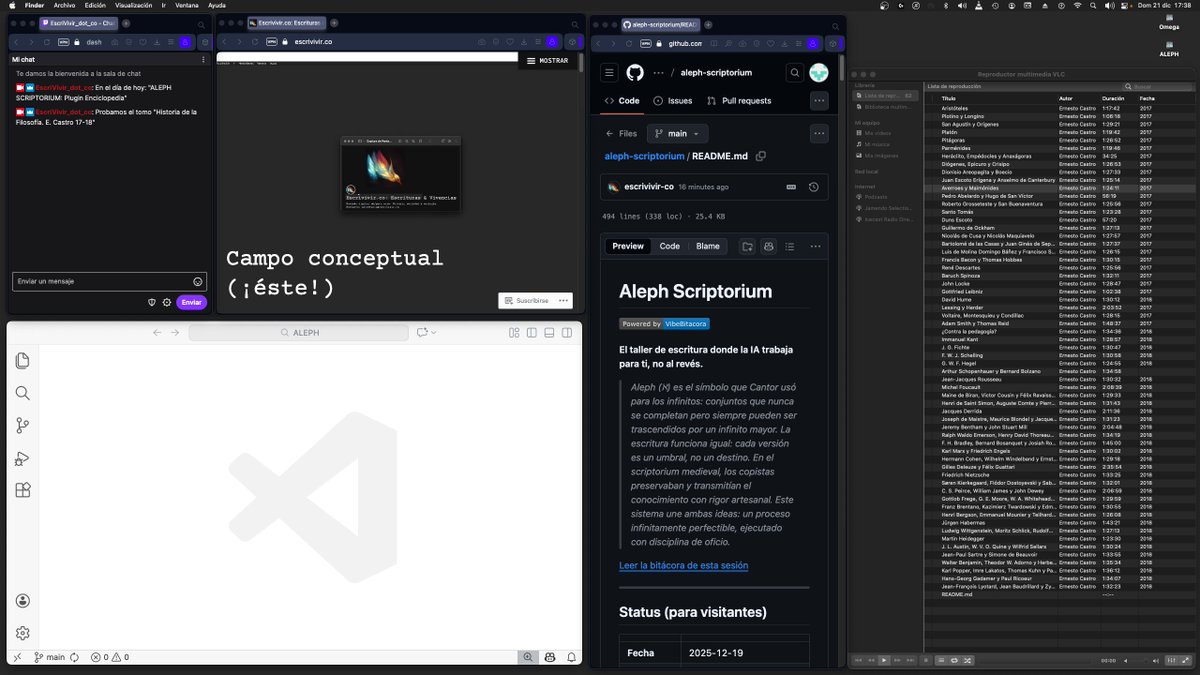Click the errors and warnings count in VS Code
This screenshot has height=675, width=1200.
pyautogui.click(x=110, y=657)
